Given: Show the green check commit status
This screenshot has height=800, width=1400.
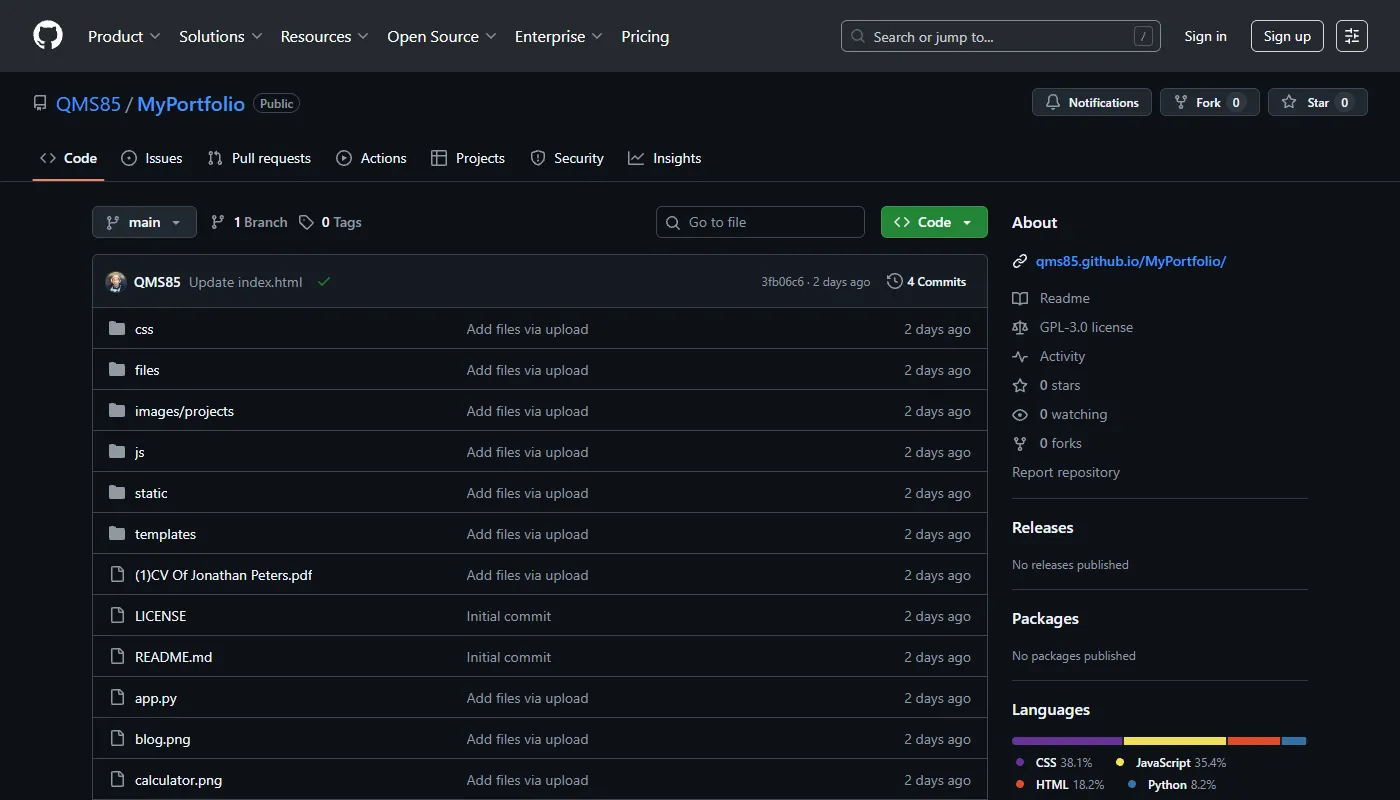Looking at the screenshot, I should (x=324, y=282).
